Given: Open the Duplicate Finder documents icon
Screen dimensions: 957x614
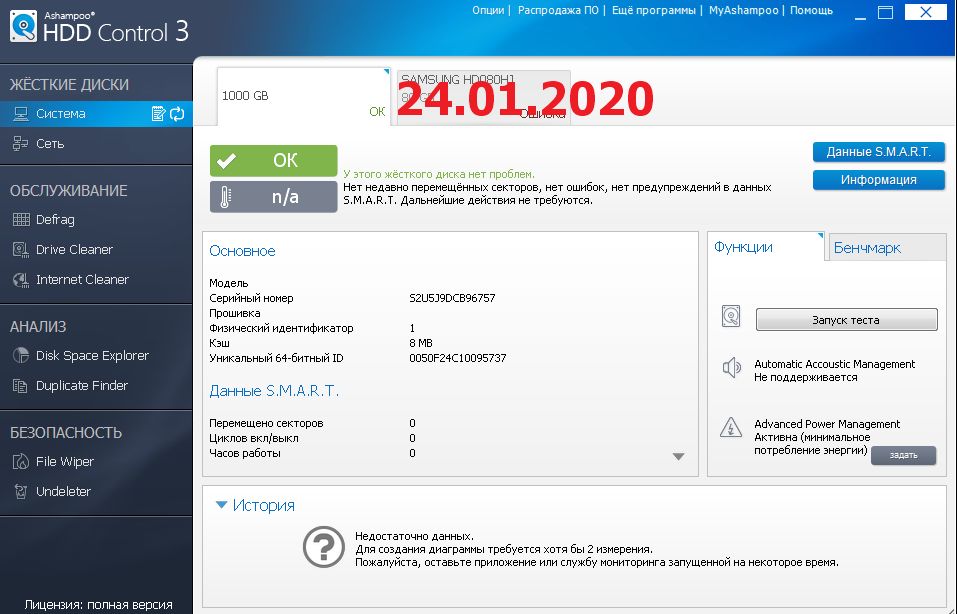Looking at the screenshot, I should 21,386.
